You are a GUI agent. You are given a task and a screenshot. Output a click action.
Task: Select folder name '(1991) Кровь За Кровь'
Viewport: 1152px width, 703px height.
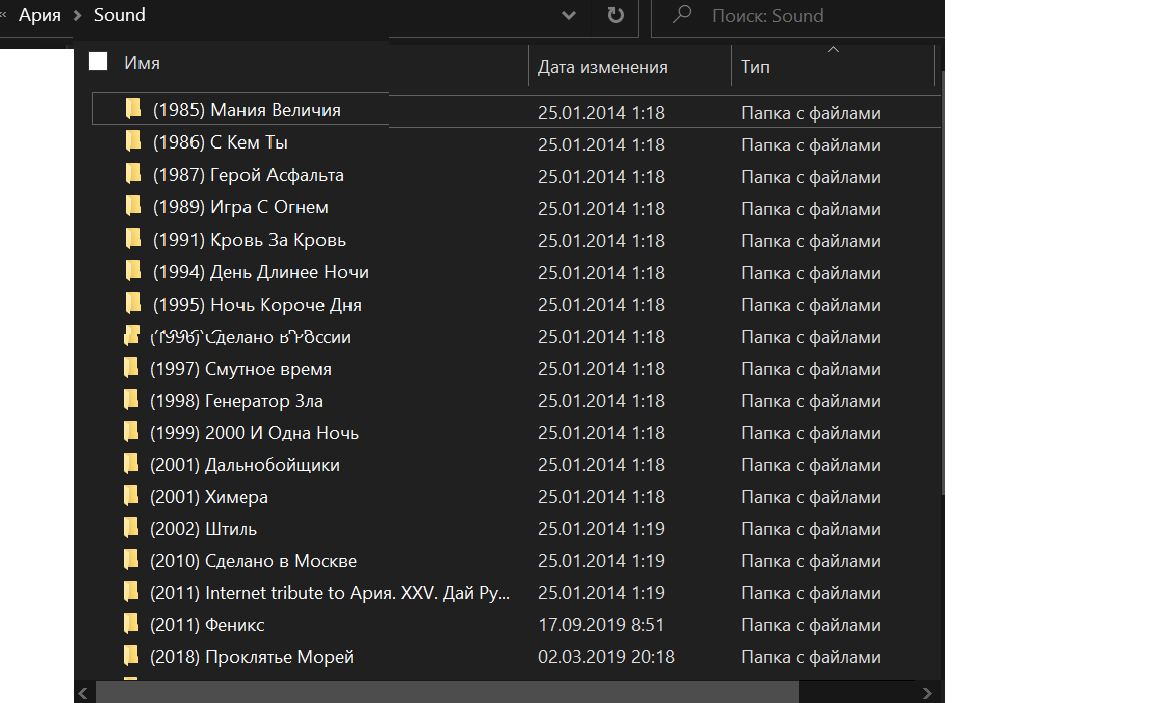(x=249, y=240)
